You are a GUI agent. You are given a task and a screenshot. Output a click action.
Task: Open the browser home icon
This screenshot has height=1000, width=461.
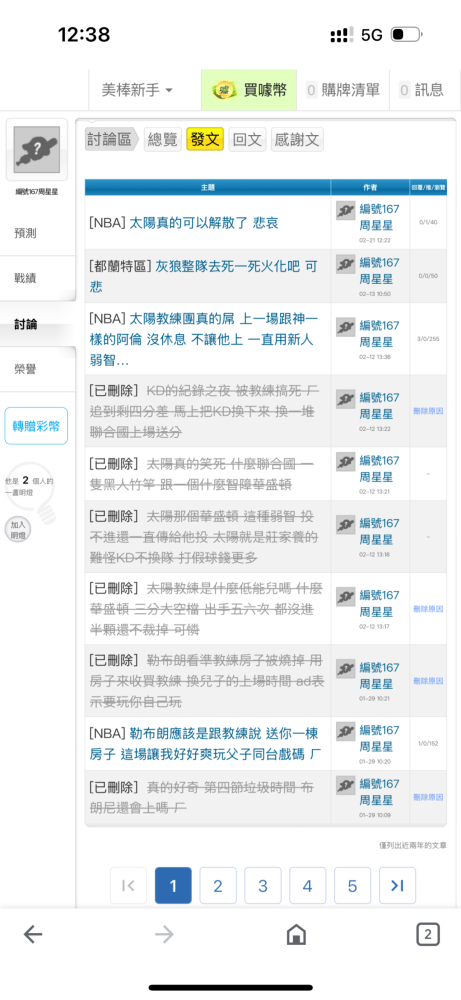(296, 935)
